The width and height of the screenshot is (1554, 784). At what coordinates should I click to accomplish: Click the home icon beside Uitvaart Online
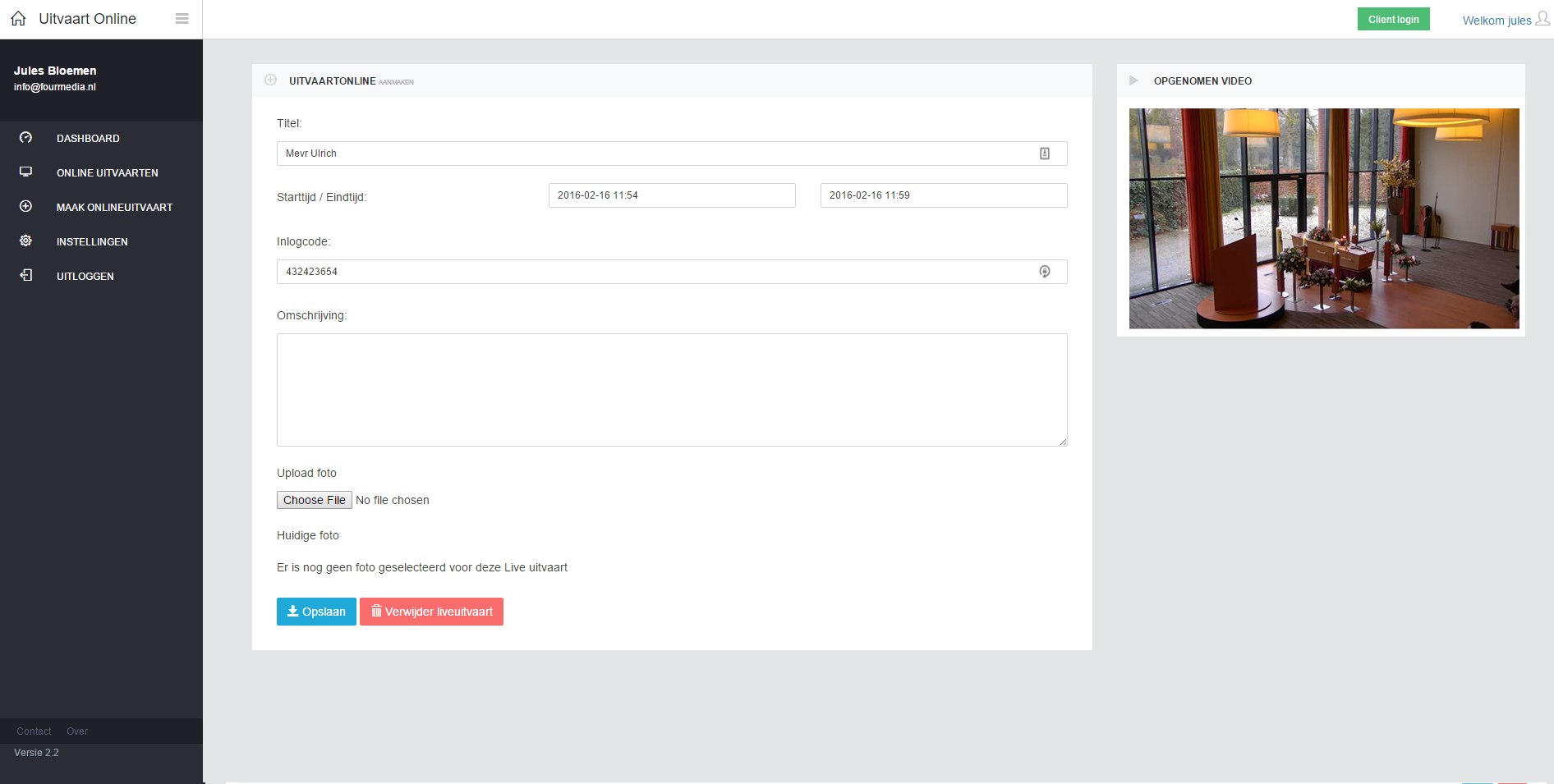(x=18, y=18)
